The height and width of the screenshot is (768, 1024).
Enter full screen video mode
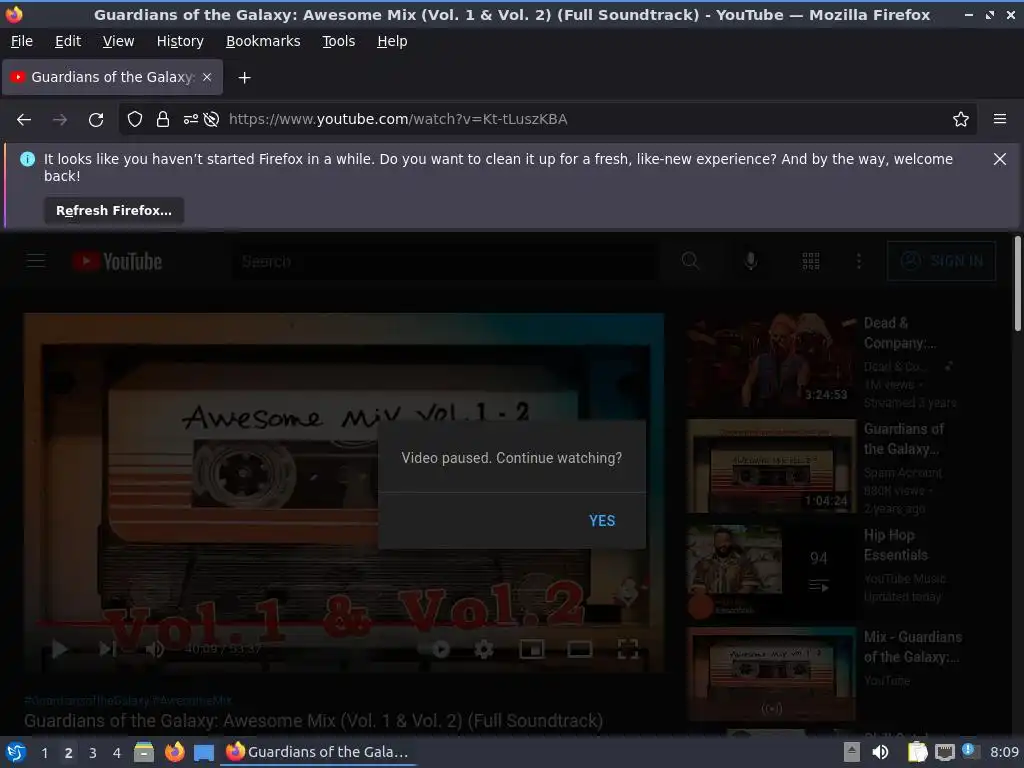pos(628,648)
